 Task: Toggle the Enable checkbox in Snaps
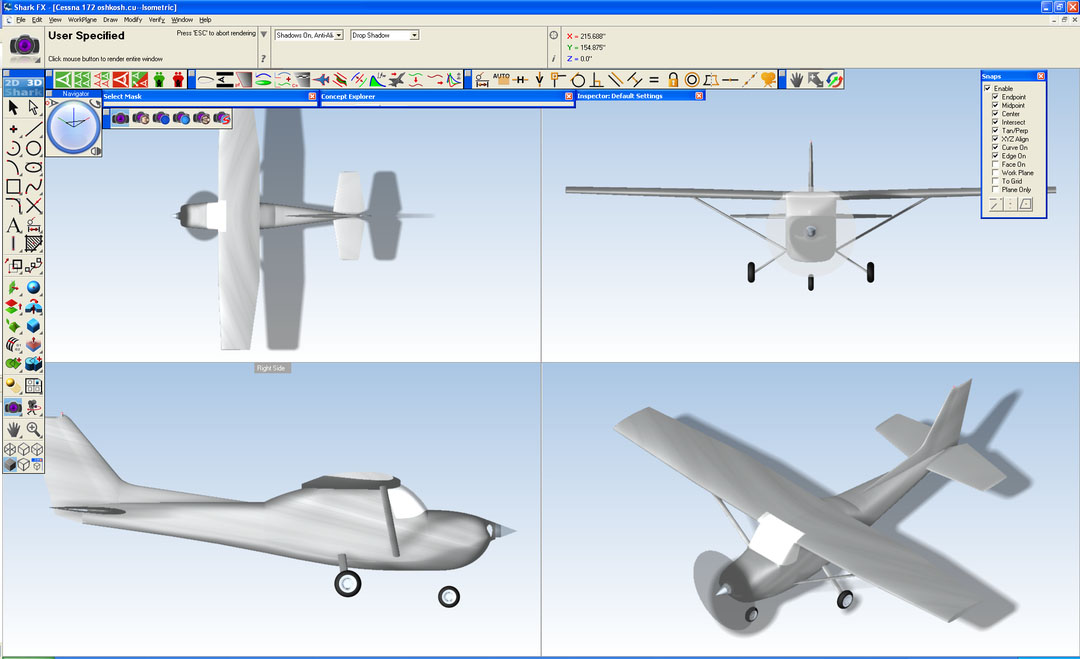pos(988,88)
